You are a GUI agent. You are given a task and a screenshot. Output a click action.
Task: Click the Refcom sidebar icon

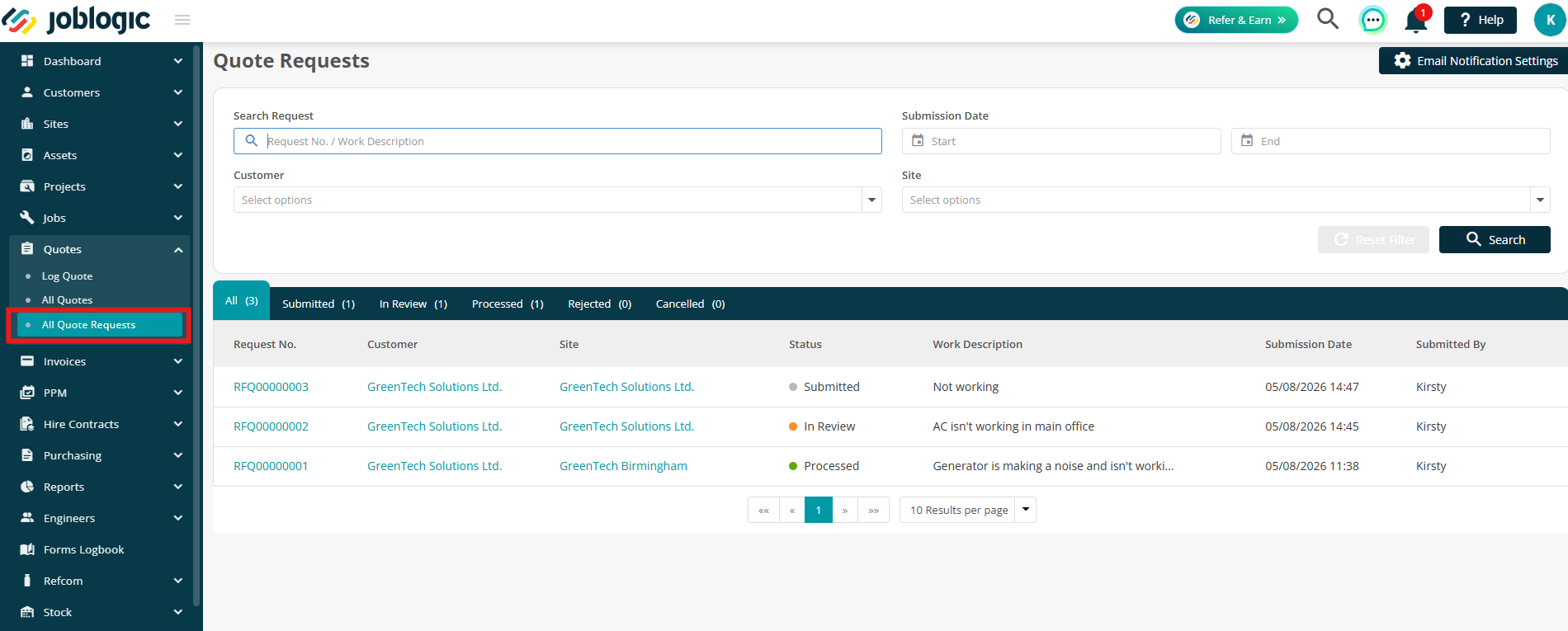tap(27, 581)
